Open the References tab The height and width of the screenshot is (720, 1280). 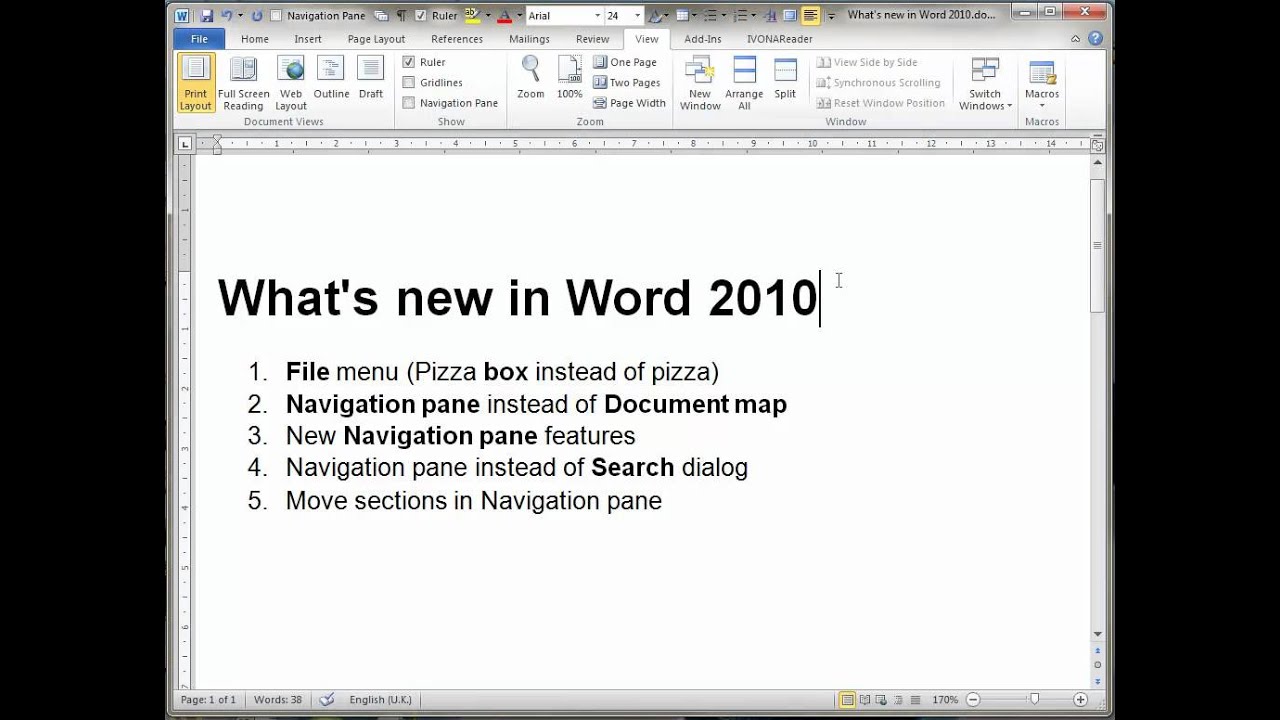[x=457, y=39]
